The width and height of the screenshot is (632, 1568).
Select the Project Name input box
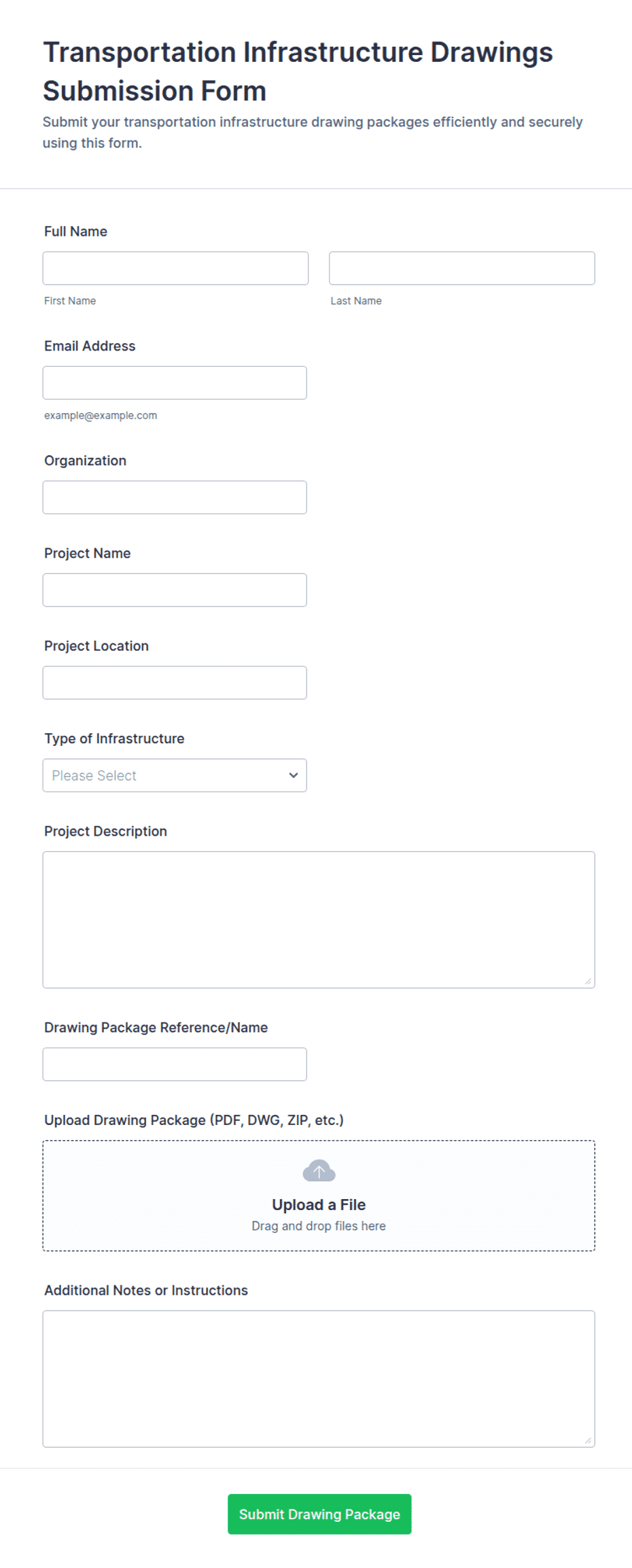pos(175,590)
